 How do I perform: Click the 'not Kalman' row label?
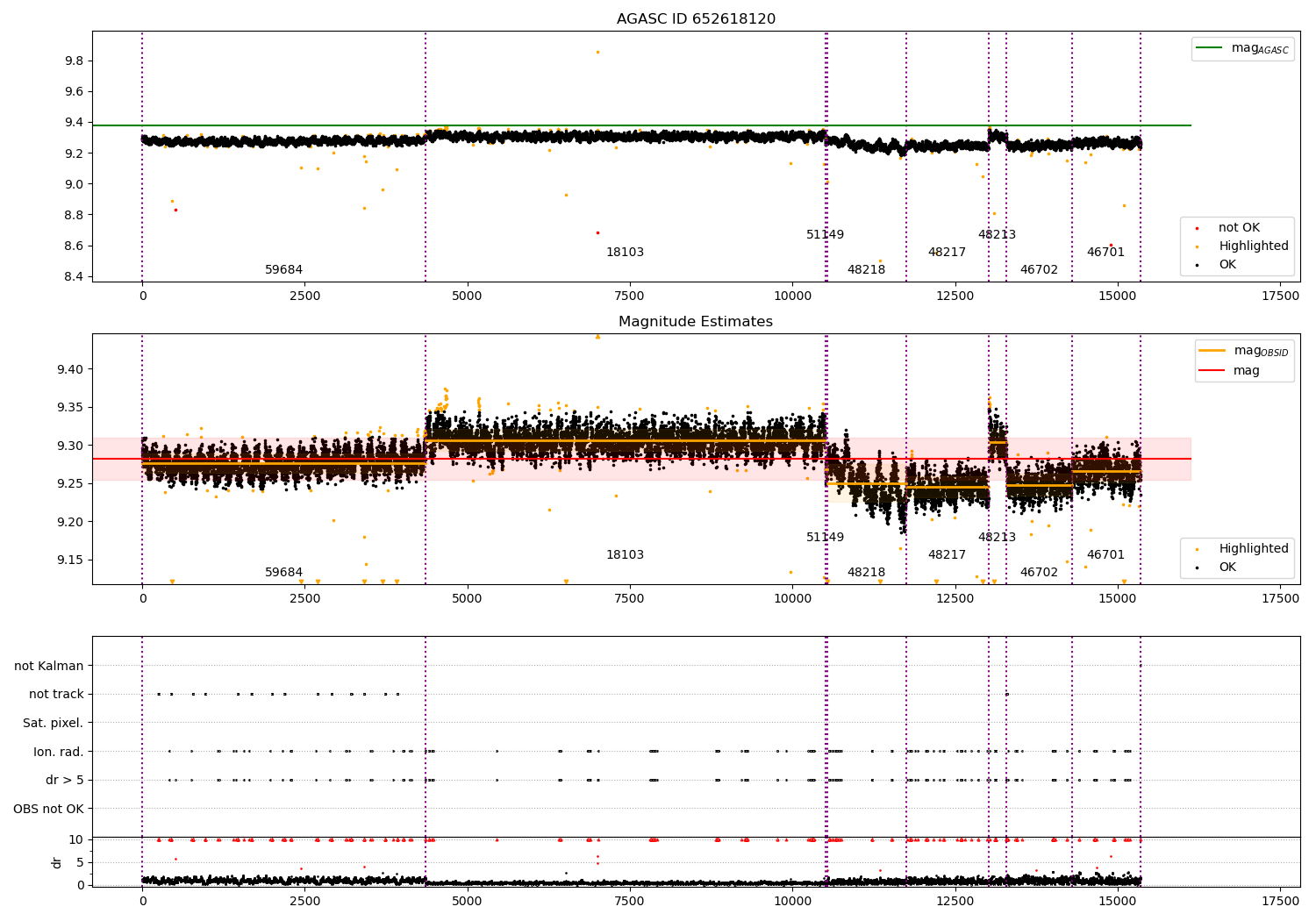49,667
